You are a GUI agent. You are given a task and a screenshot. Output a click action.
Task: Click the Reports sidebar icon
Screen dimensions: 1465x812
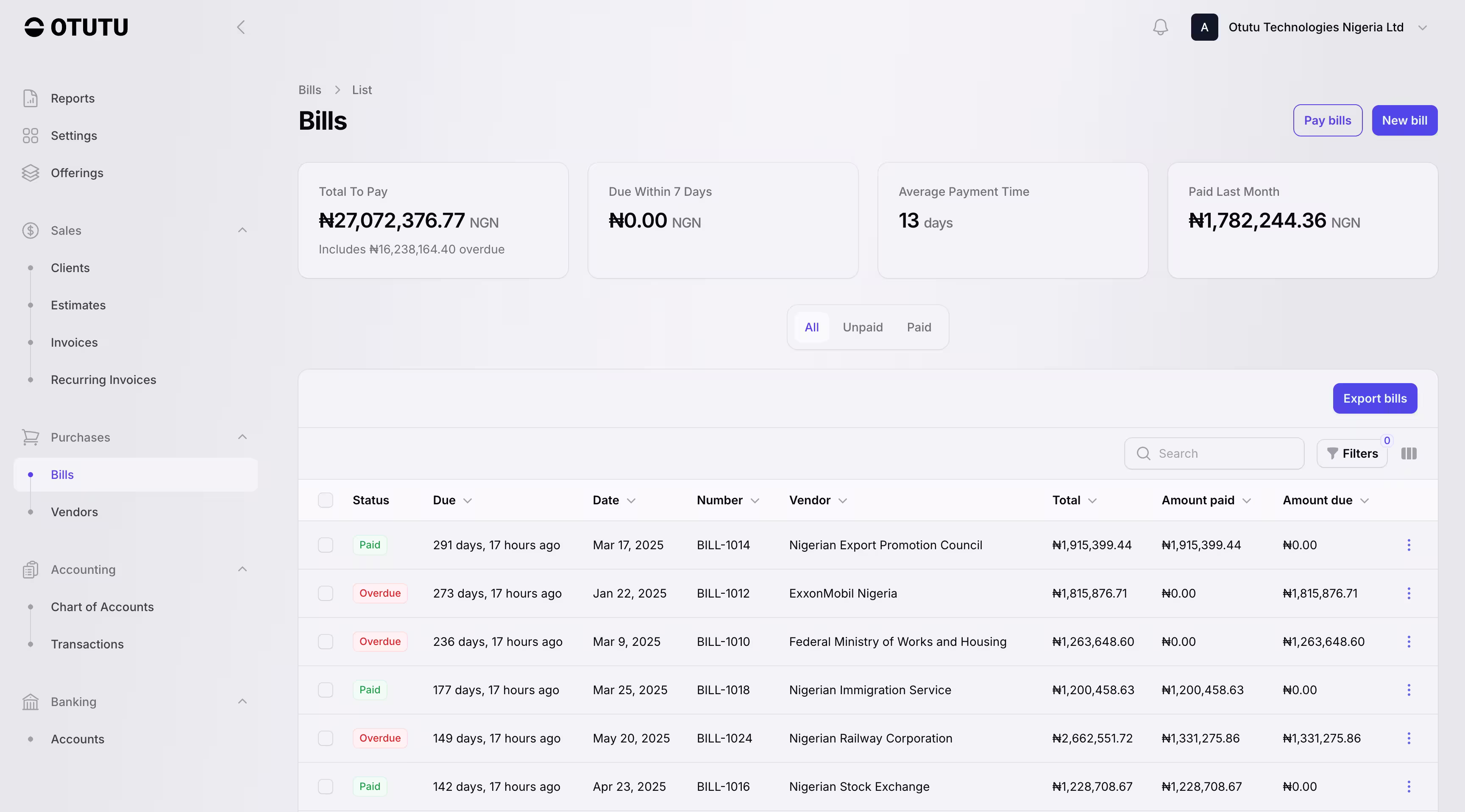(x=30, y=98)
